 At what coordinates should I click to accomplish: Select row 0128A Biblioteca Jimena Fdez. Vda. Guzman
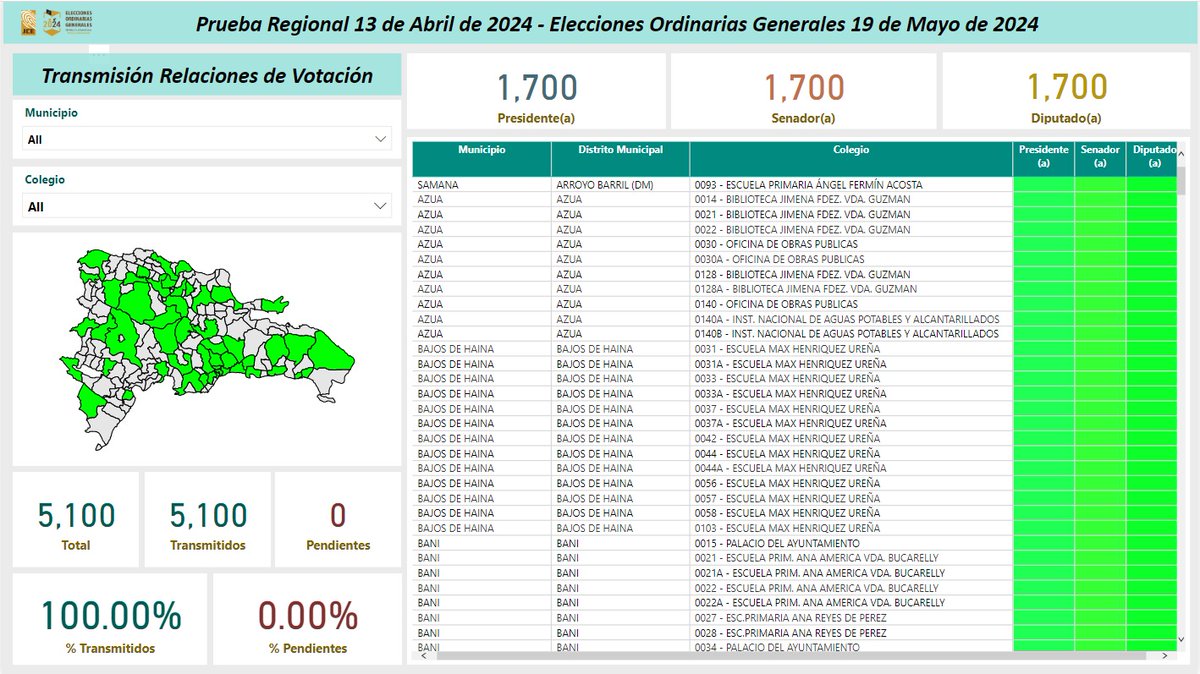(x=795, y=289)
